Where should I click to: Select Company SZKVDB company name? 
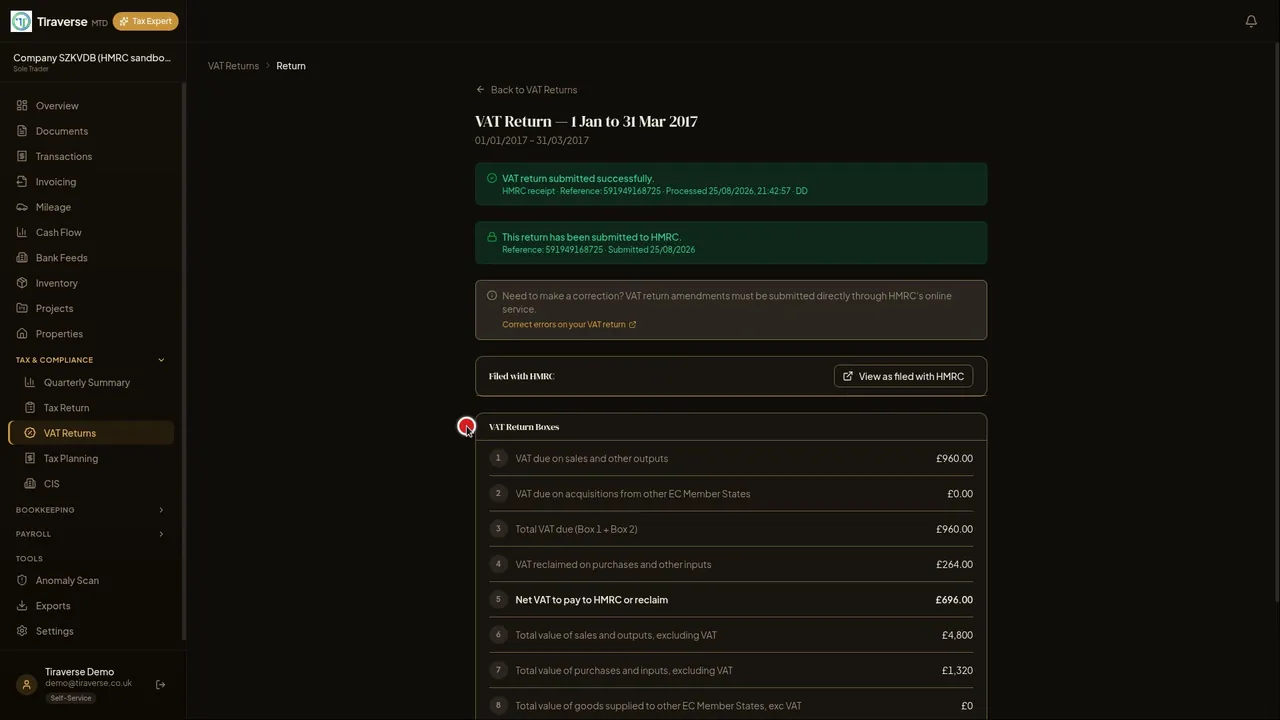pyautogui.click(x=92, y=58)
